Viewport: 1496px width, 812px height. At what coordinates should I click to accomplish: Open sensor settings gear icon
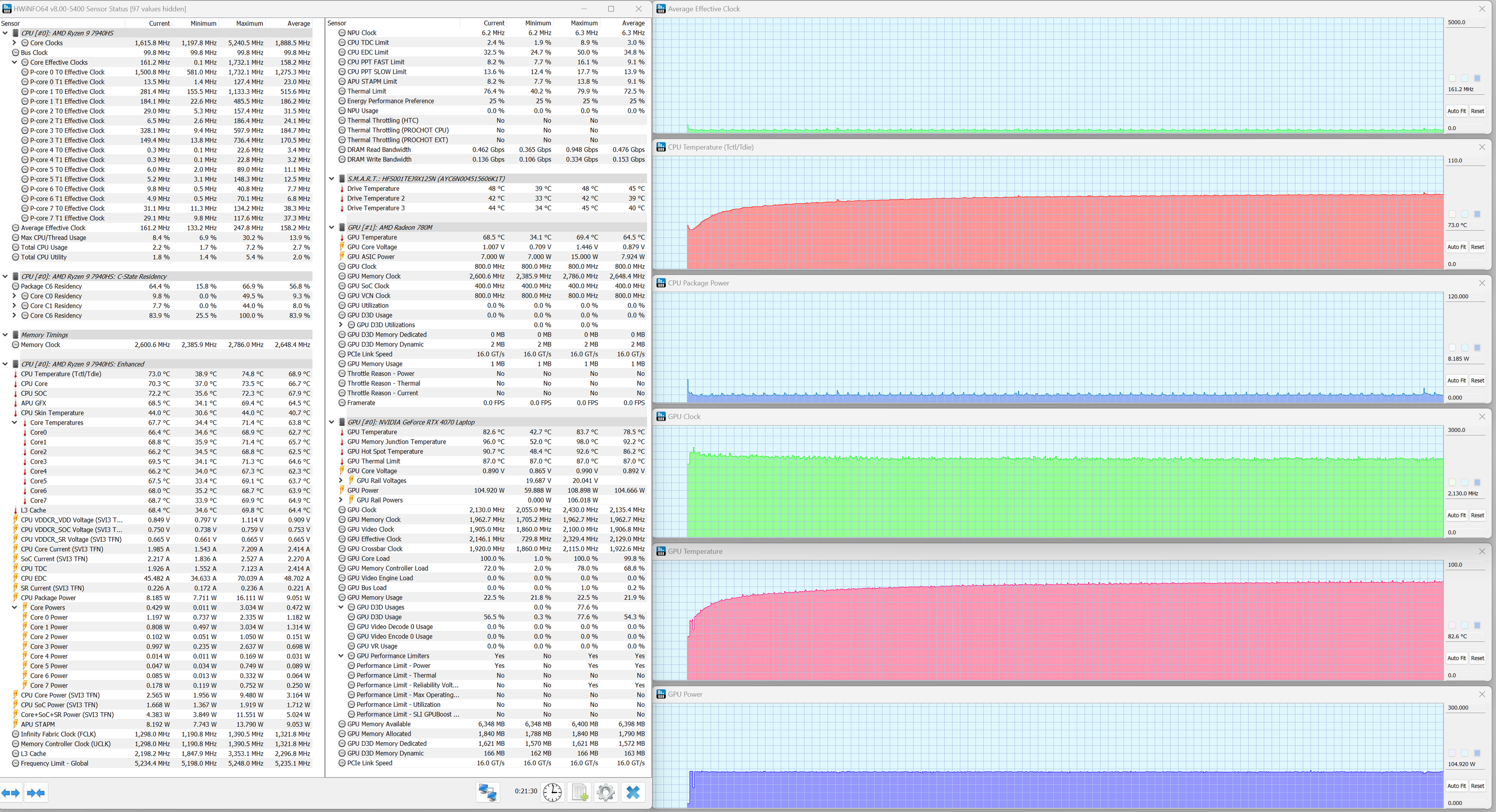605,792
